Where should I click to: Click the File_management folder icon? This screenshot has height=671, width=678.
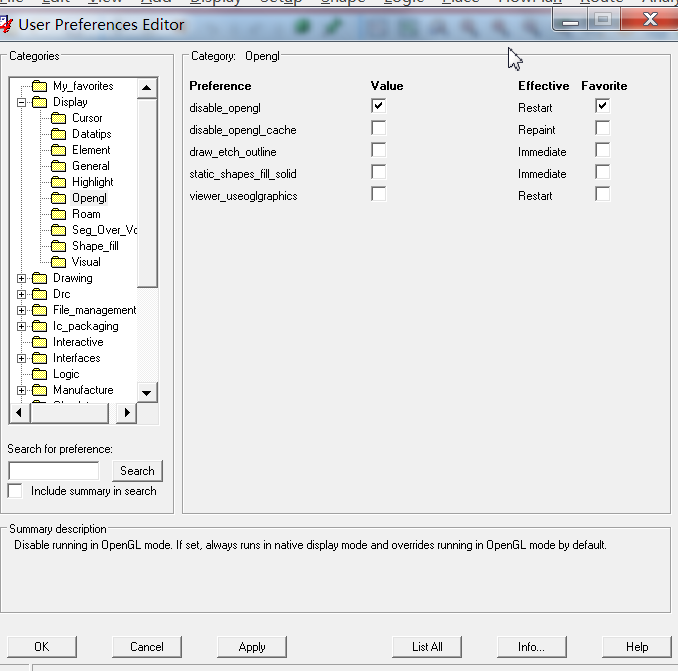pyautogui.click(x=39, y=310)
